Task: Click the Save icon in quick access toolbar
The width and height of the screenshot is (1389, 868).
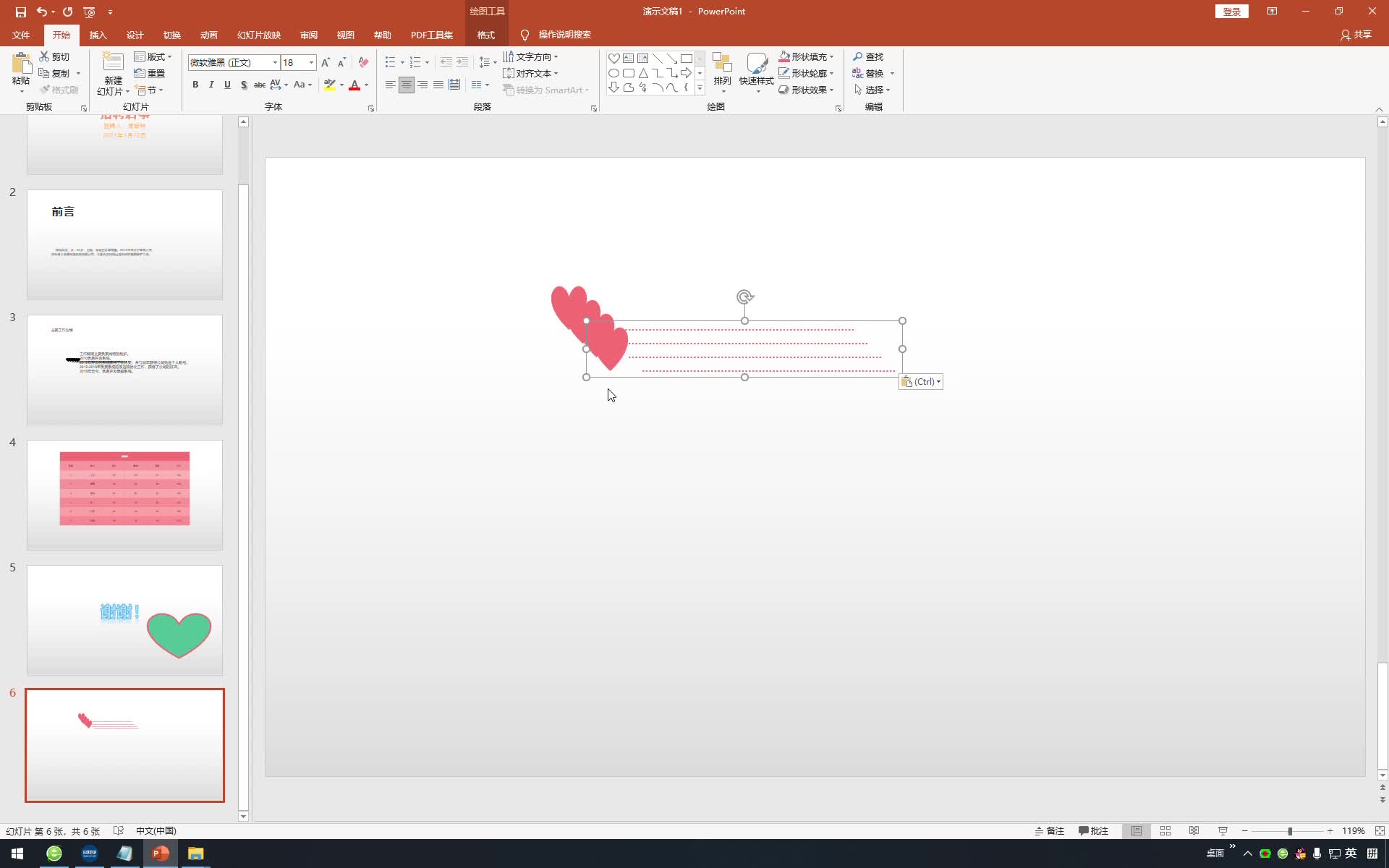Action: (21, 12)
